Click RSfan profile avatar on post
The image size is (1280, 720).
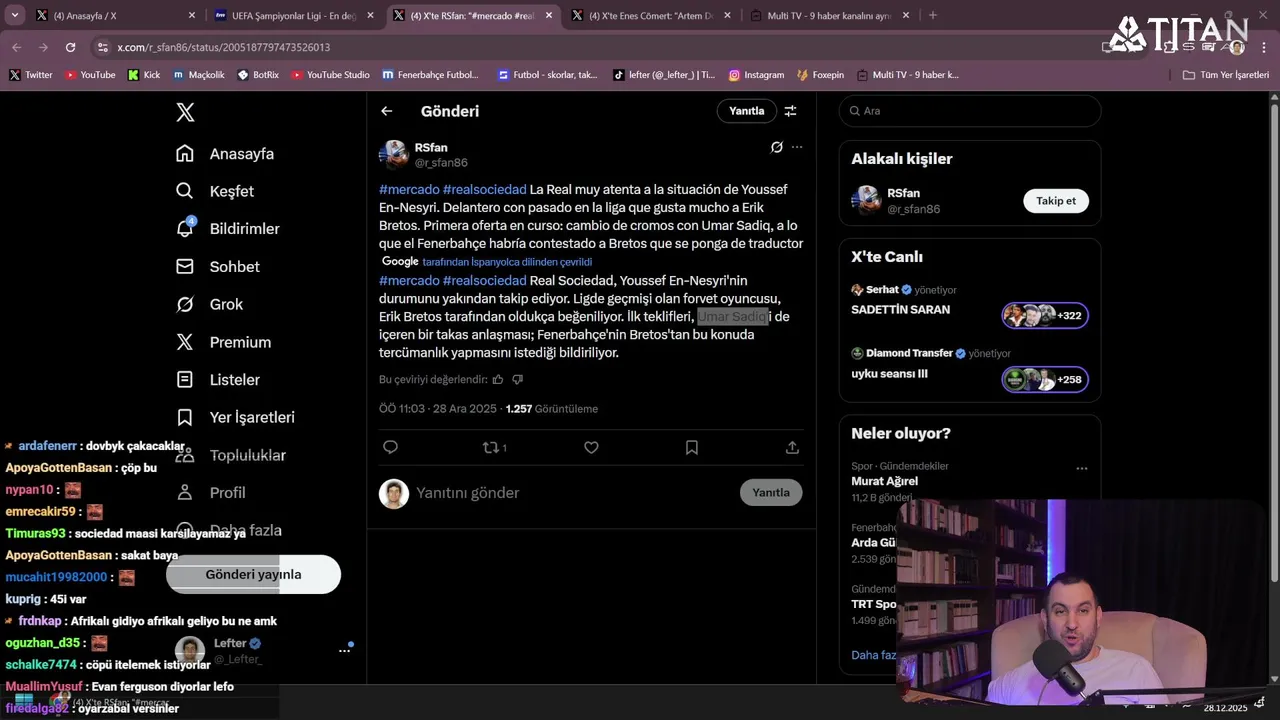click(x=394, y=155)
